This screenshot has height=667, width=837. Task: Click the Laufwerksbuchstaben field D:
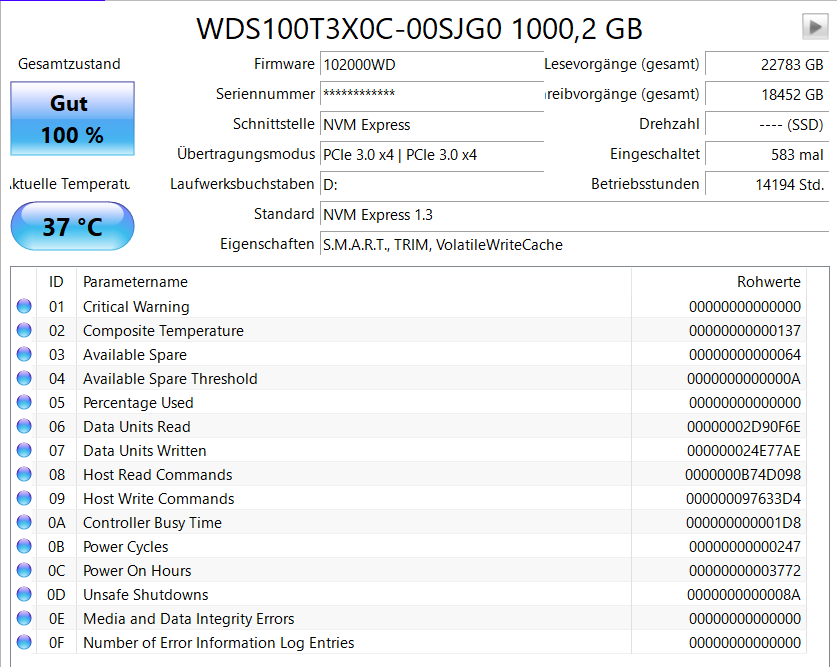[432, 185]
